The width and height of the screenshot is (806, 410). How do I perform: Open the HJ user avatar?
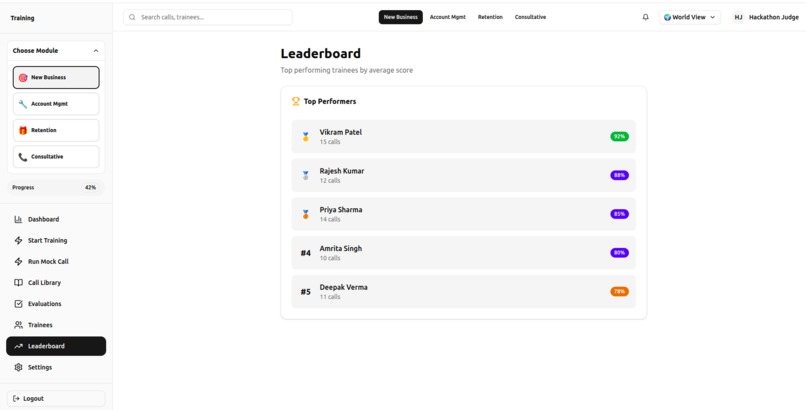point(738,17)
